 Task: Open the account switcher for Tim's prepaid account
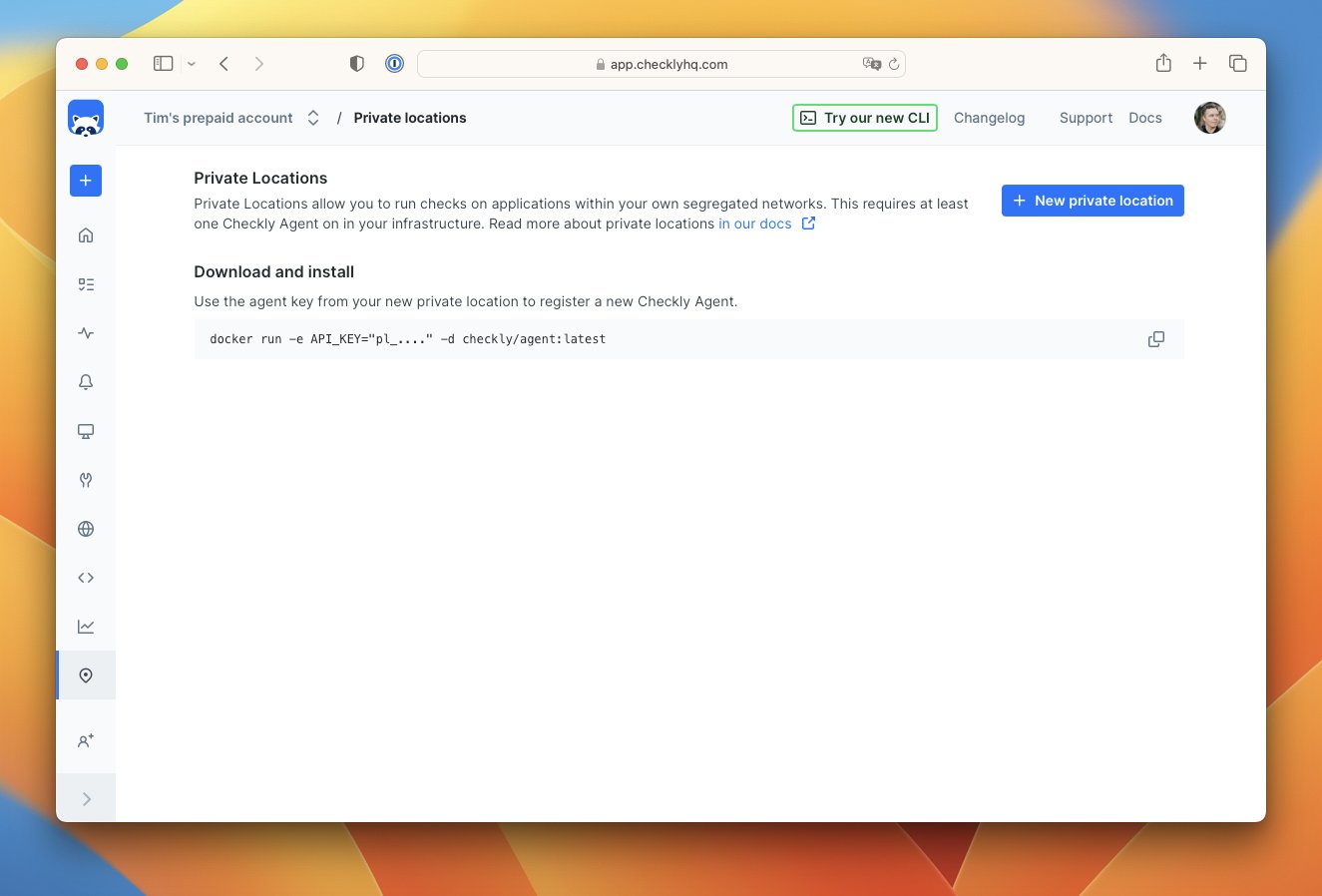click(231, 118)
